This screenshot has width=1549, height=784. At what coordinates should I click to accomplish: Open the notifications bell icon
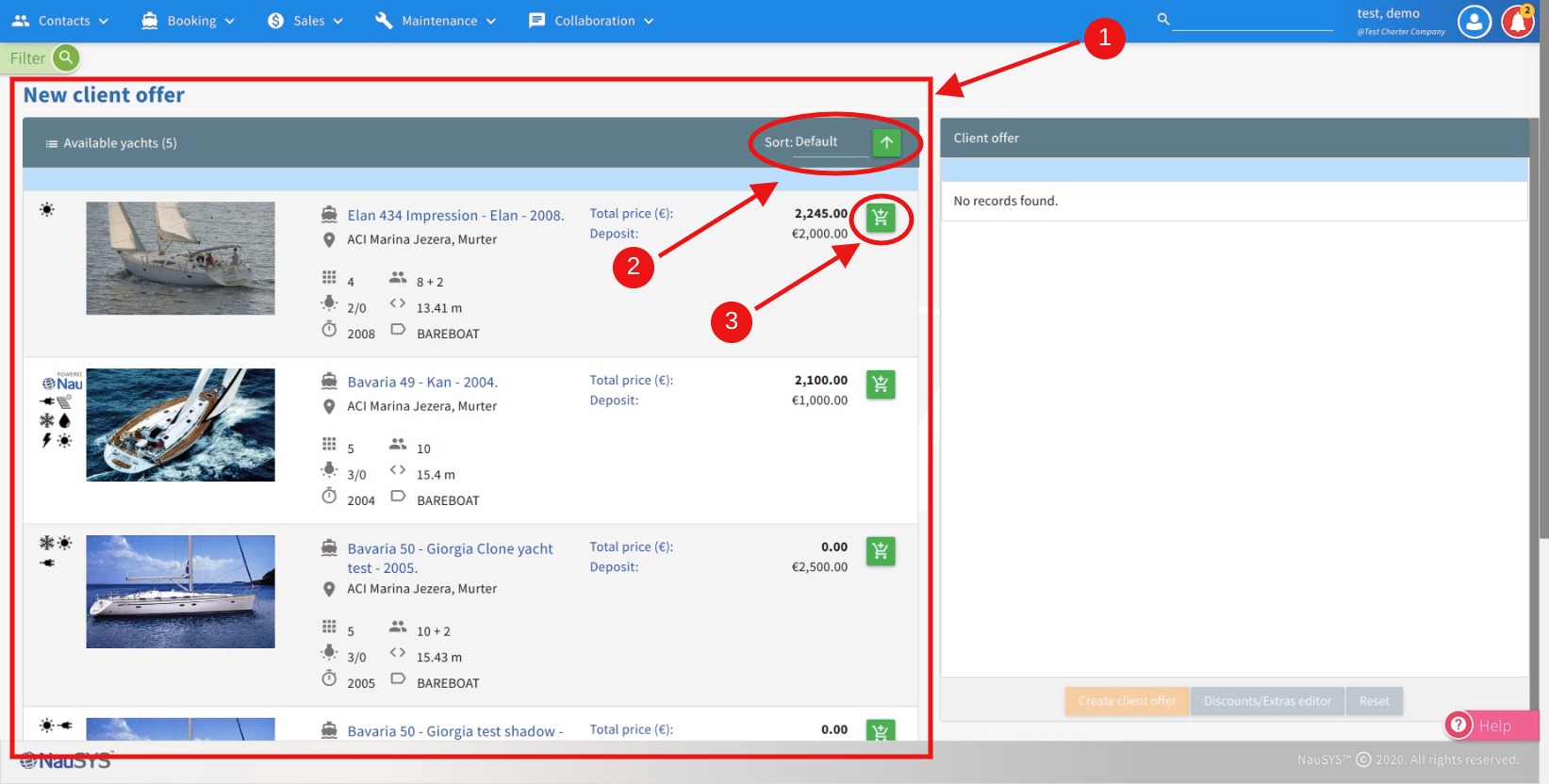1518,21
